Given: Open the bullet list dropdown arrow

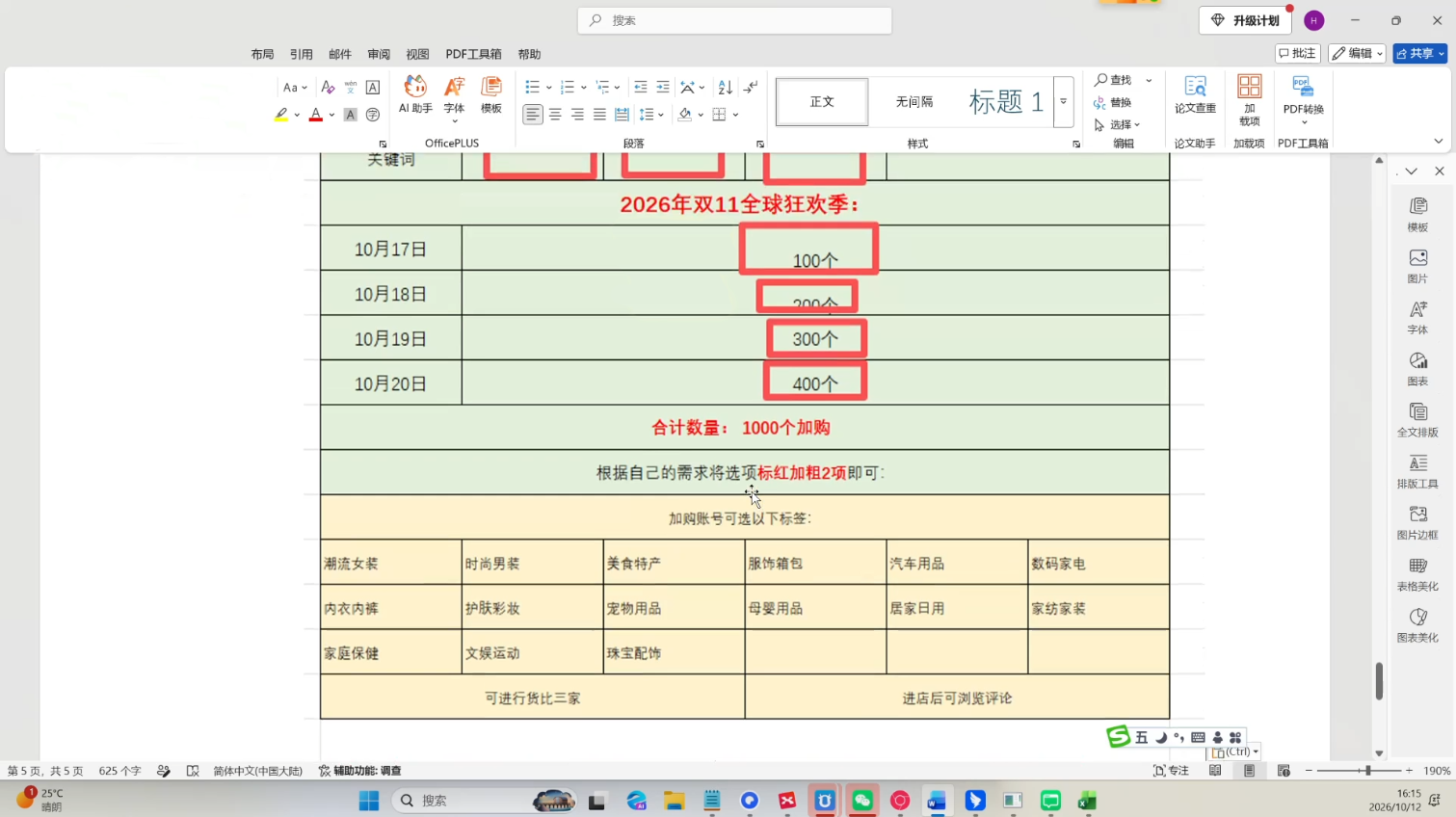Looking at the screenshot, I should [x=549, y=87].
